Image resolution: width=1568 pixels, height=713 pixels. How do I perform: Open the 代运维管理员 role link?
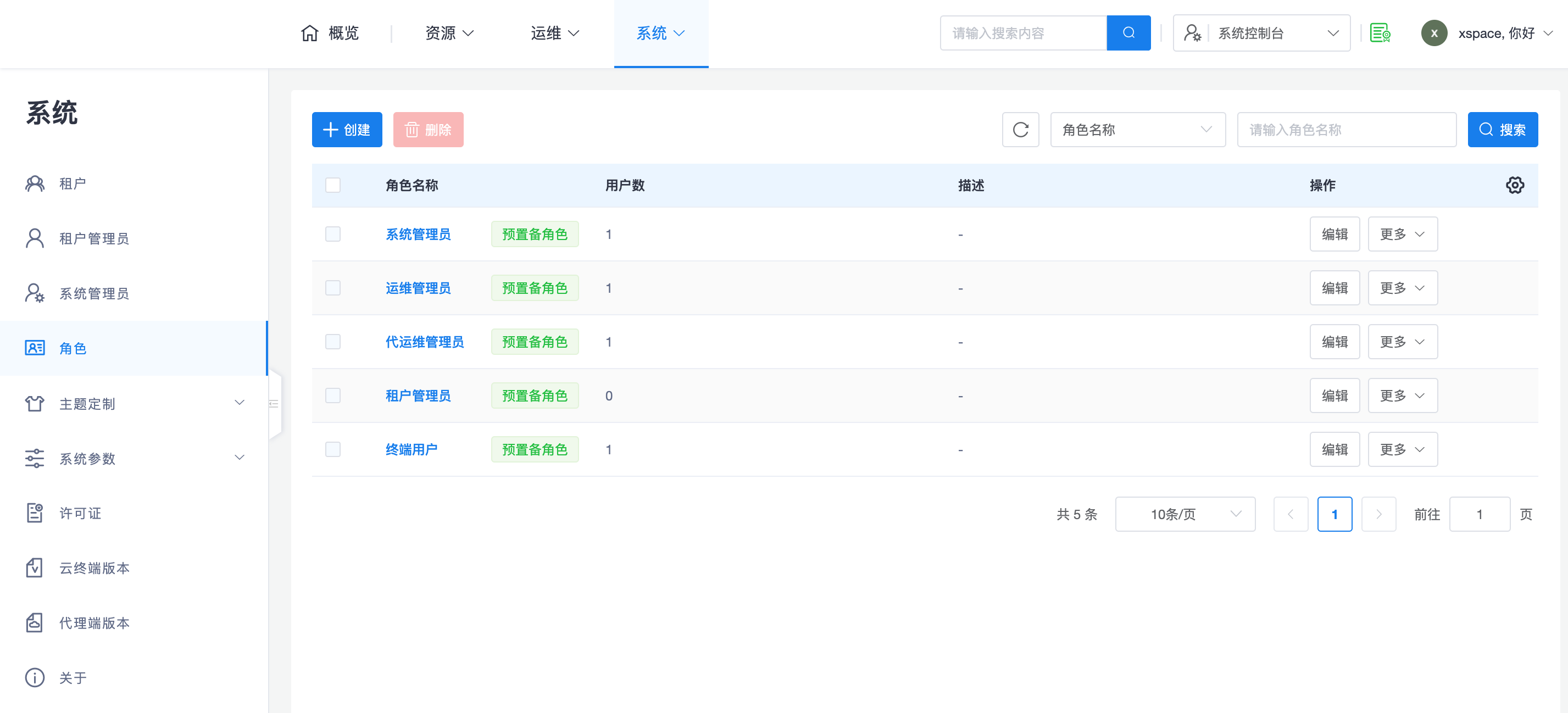(425, 342)
